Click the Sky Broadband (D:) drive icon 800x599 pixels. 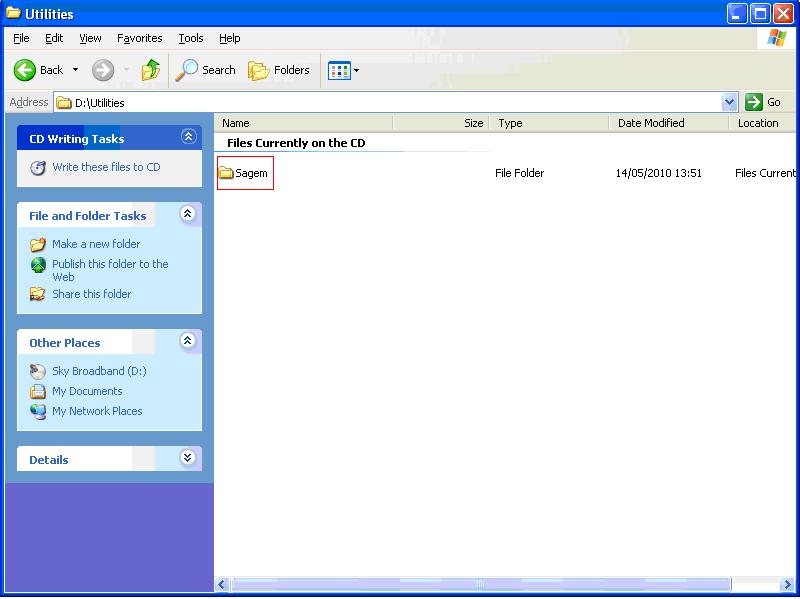pos(38,371)
